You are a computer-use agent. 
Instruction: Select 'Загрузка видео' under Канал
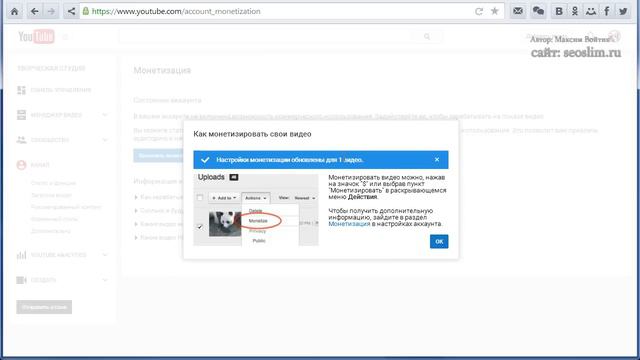coord(51,195)
